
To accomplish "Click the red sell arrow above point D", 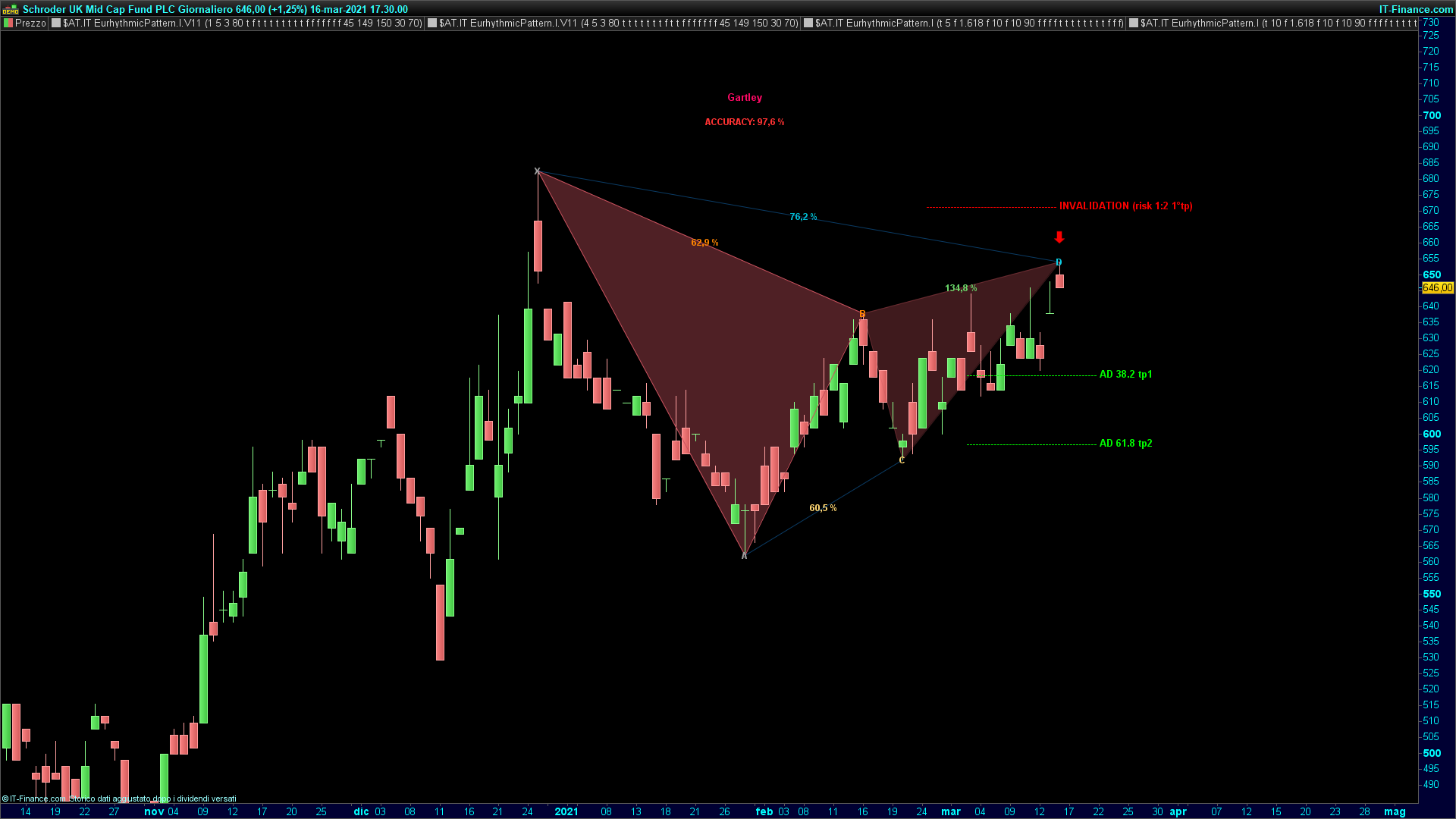I will coord(1059,237).
